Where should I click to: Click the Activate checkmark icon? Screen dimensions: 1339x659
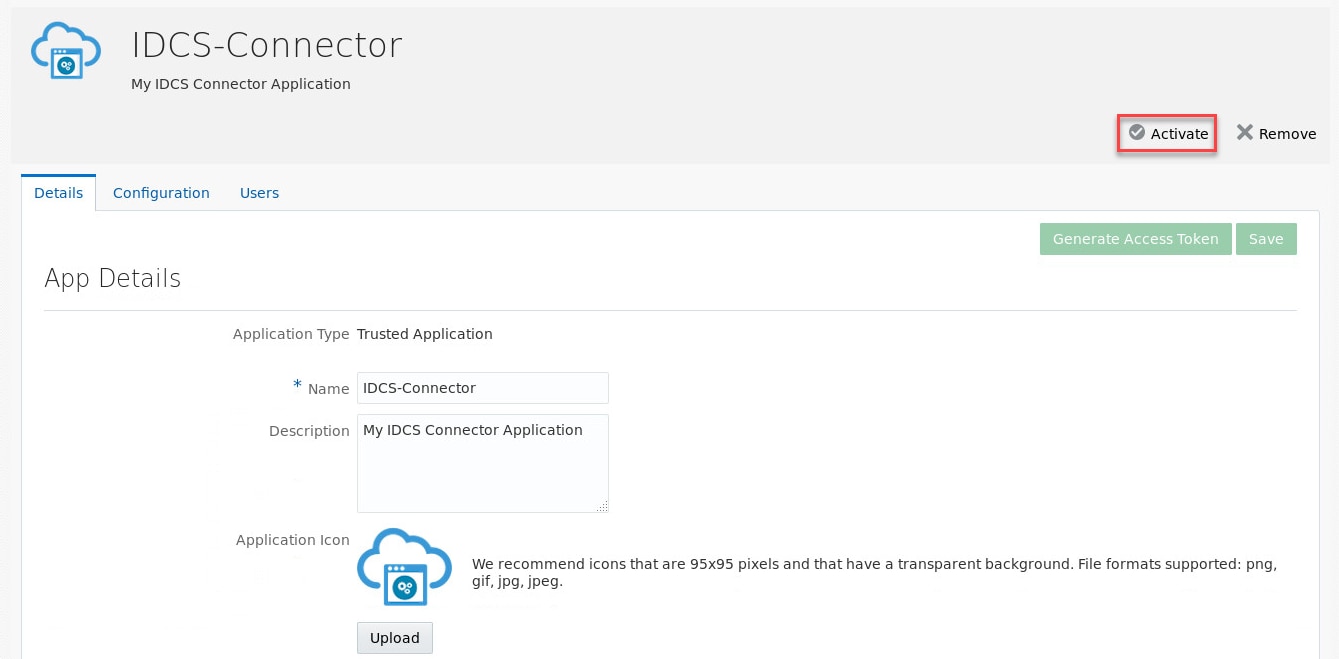pos(1137,133)
